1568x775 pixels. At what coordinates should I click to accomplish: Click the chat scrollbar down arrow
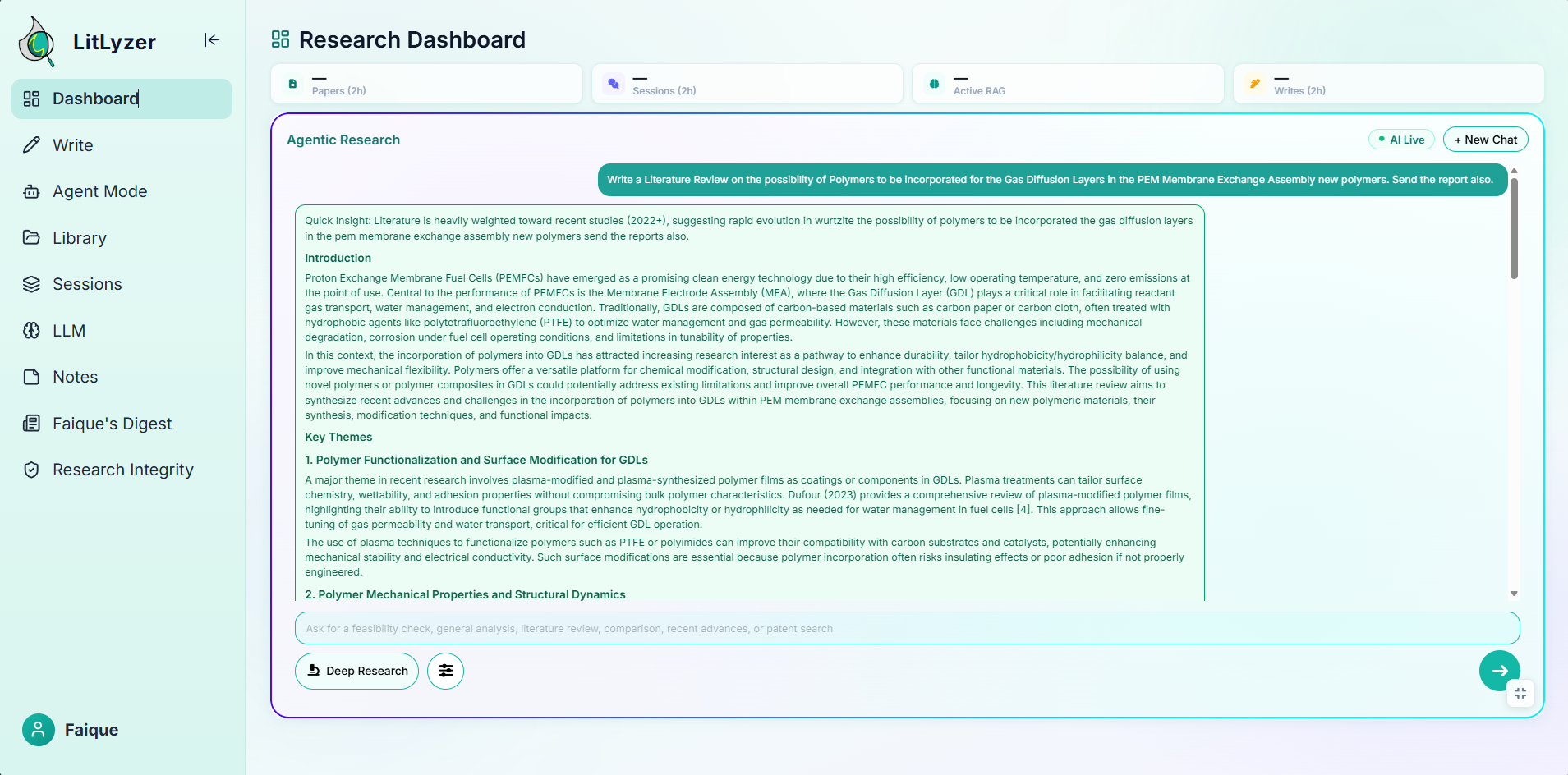coord(1514,594)
